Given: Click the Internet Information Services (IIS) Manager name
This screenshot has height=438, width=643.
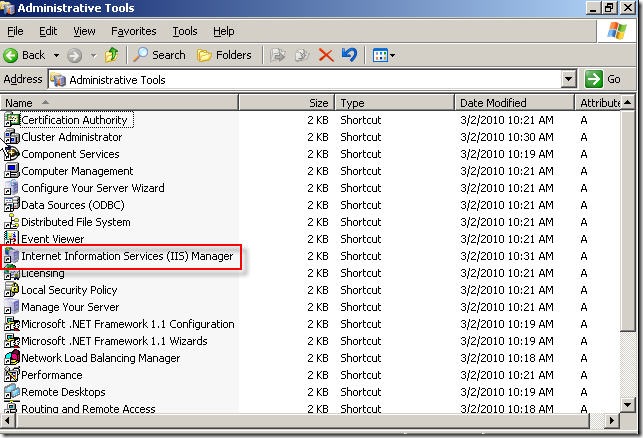Looking at the screenshot, I should [x=127, y=256].
